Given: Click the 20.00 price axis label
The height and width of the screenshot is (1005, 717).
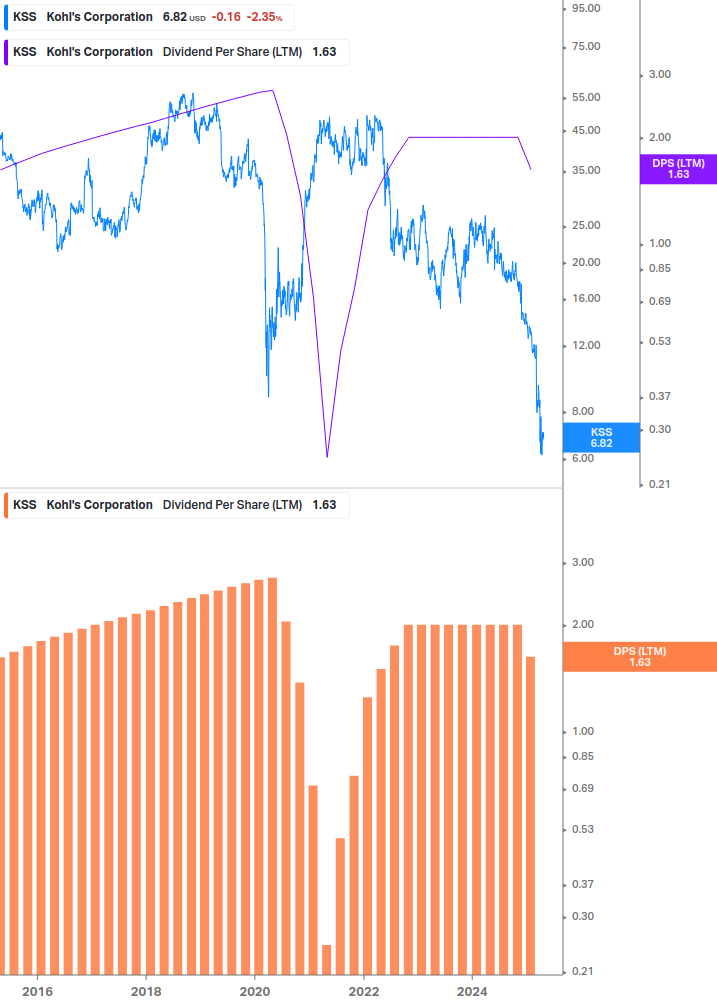Looking at the screenshot, I should point(586,262).
